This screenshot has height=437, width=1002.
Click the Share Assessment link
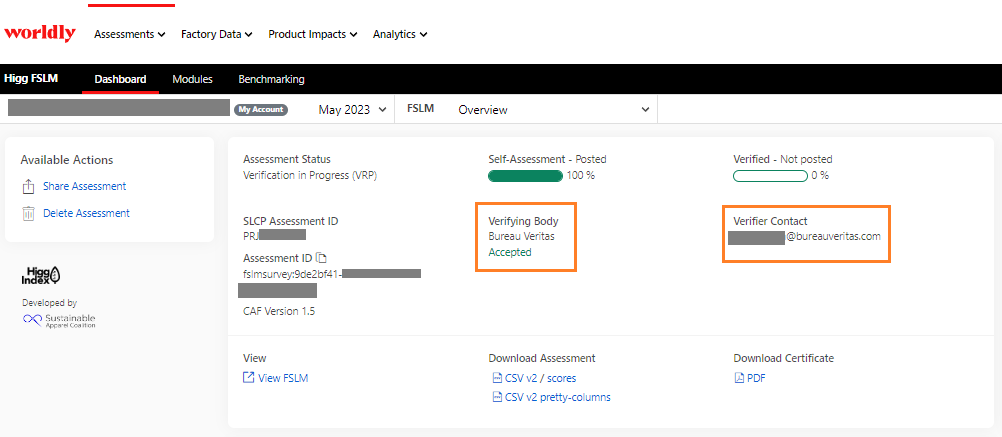pyautogui.click(x=84, y=187)
